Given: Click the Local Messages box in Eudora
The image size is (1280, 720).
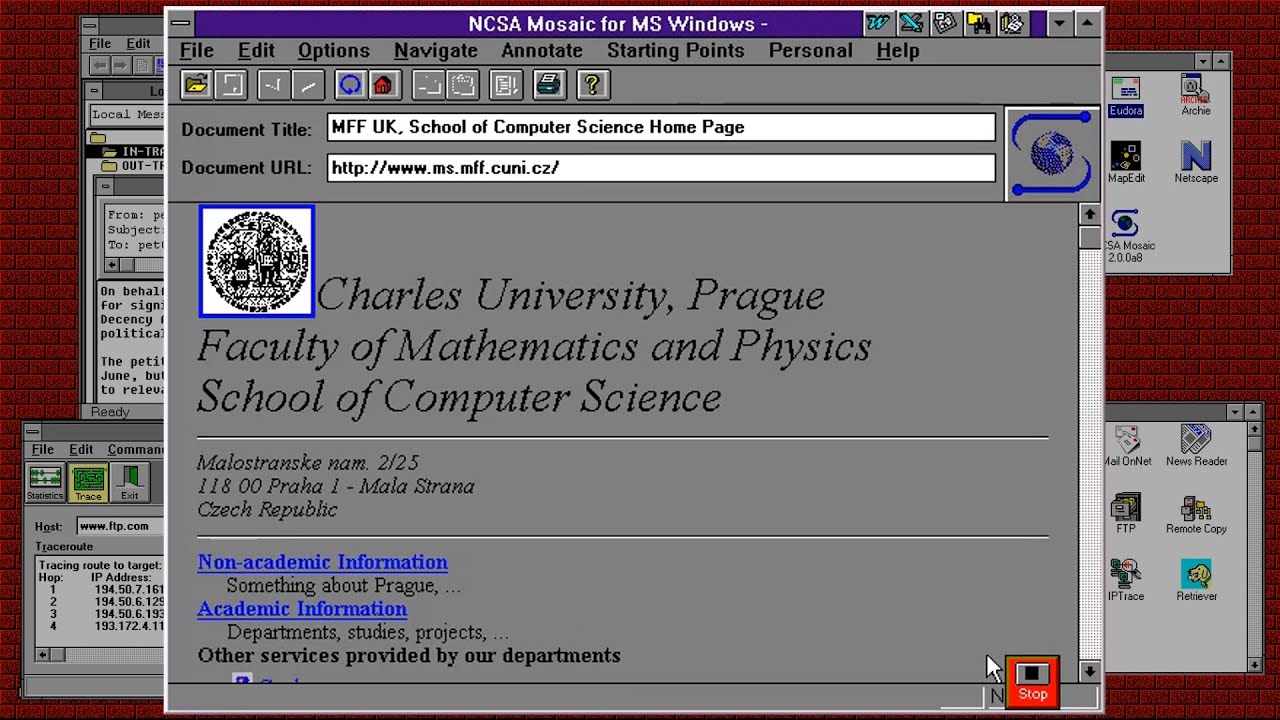Looking at the screenshot, I should tap(127, 114).
